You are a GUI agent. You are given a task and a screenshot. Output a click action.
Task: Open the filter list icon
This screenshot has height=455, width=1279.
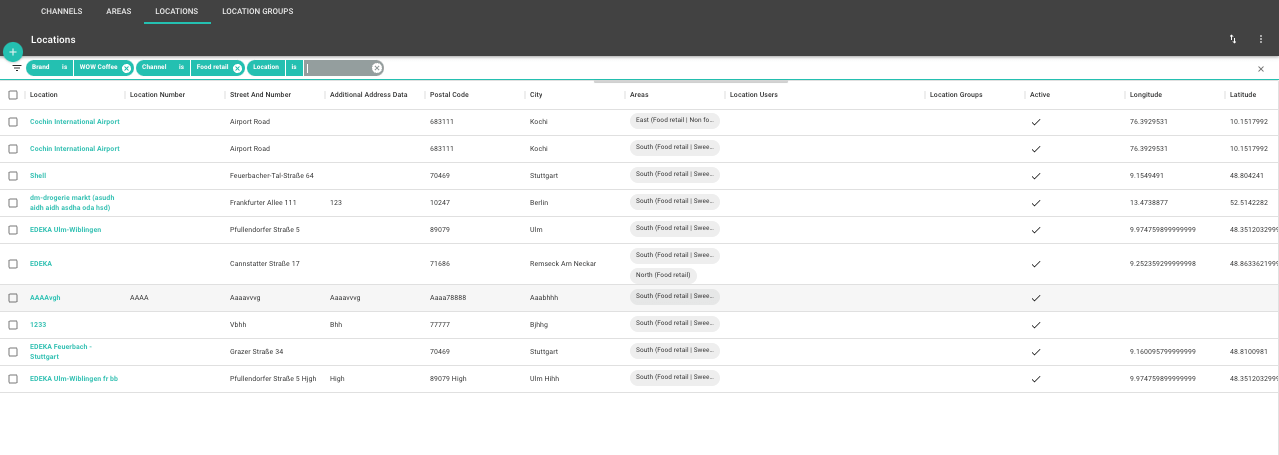17,68
